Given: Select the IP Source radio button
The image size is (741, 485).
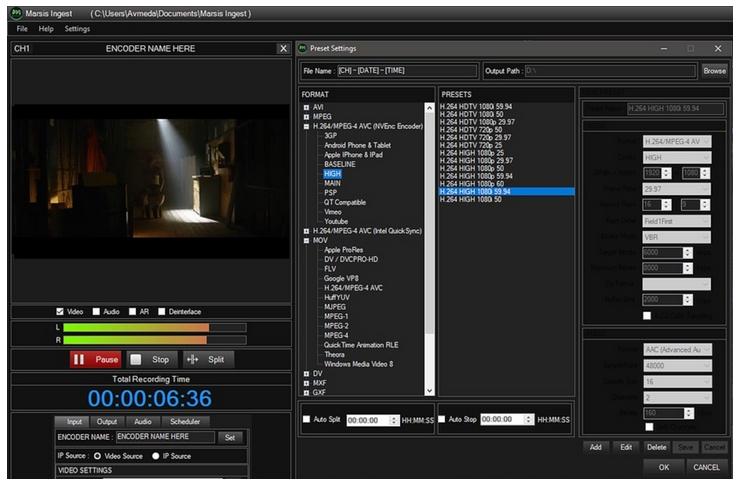Looking at the screenshot, I should tap(155, 455).
